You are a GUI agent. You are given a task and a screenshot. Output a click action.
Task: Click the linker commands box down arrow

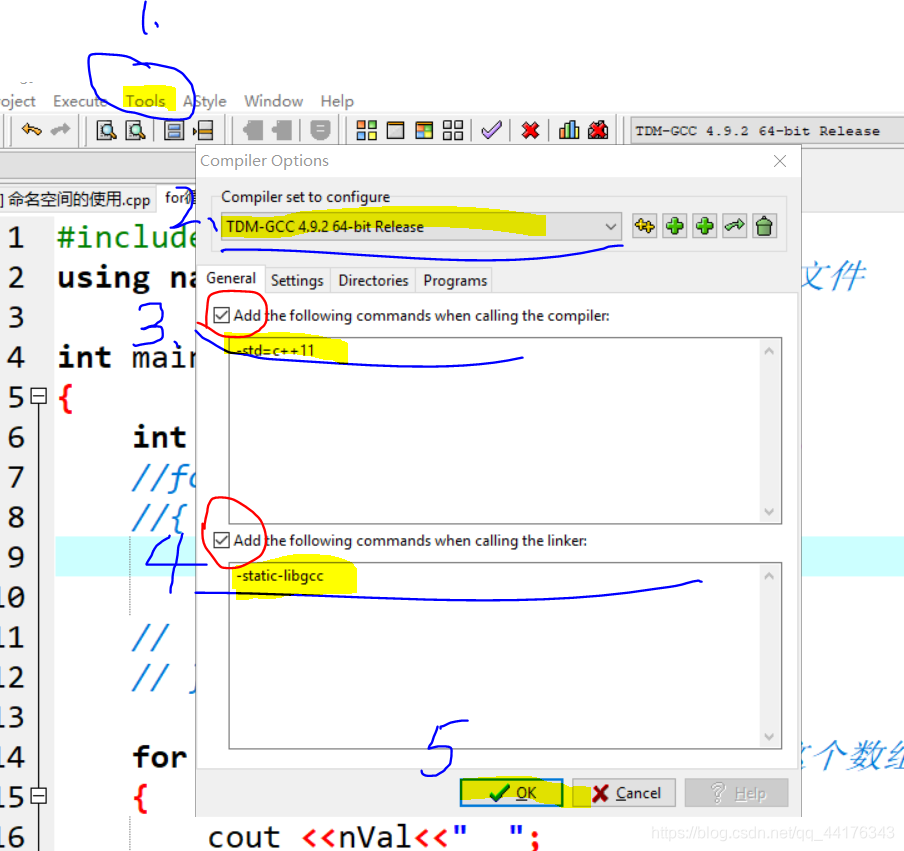[x=769, y=736]
